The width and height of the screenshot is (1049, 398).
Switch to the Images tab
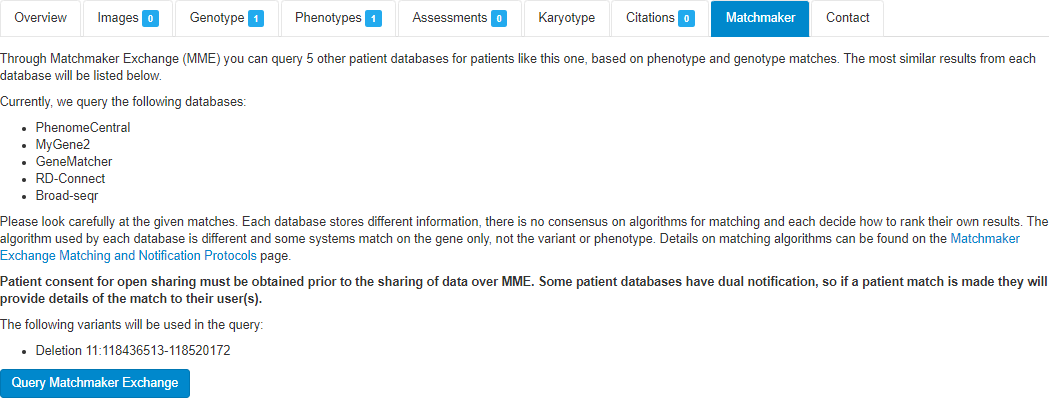coord(128,18)
